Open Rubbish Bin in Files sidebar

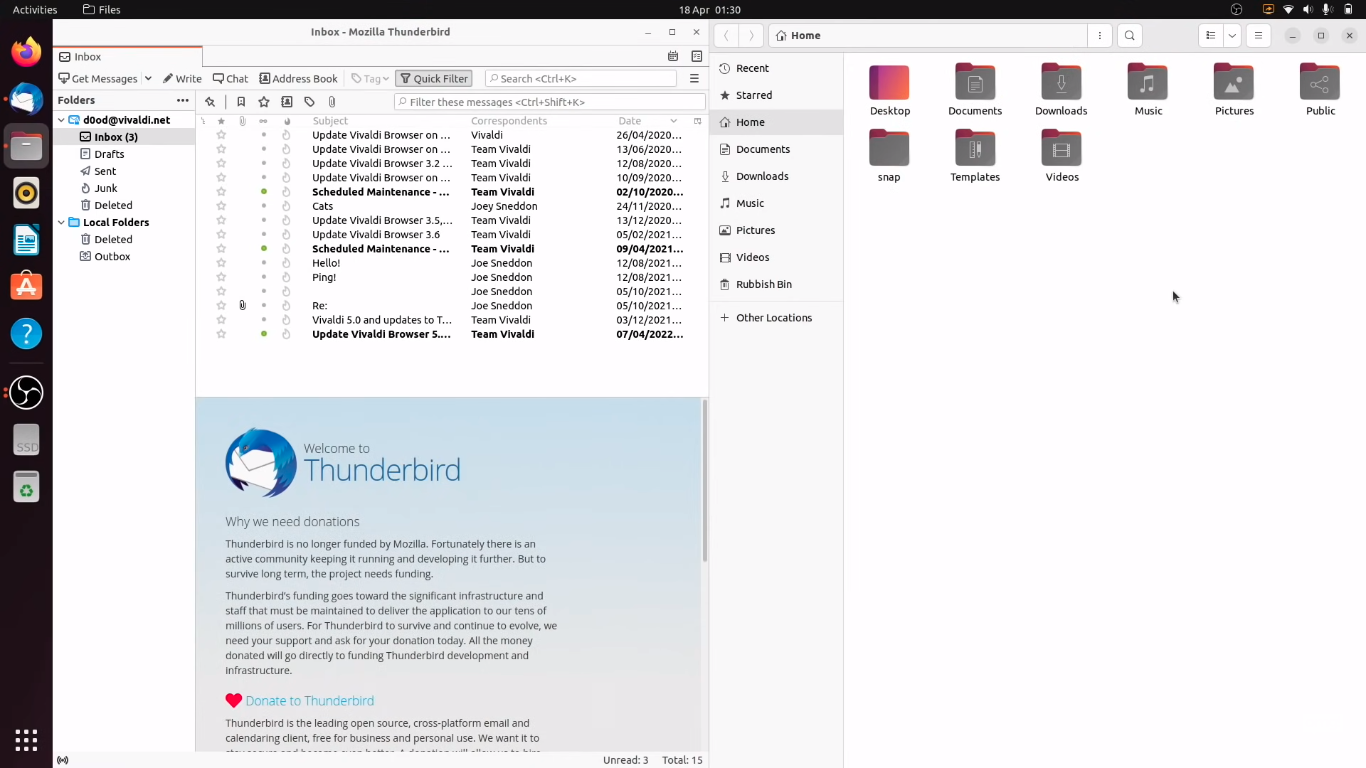pos(776,284)
